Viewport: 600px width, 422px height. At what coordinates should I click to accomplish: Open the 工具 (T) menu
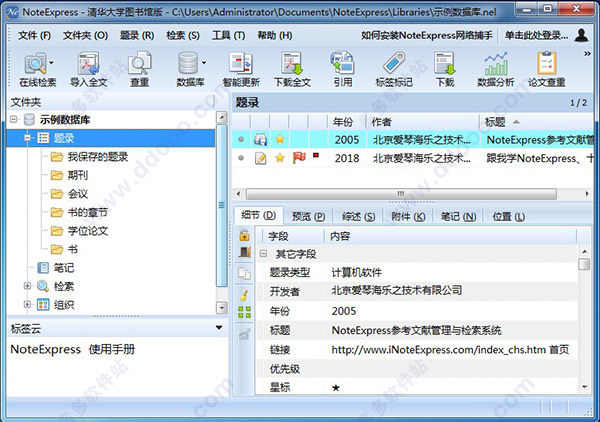(x=228, y=36)
